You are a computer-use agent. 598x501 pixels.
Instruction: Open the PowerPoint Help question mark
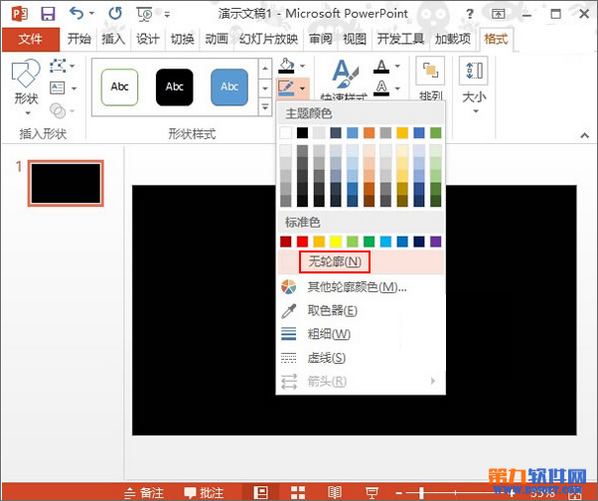click(x=470, y=14)
